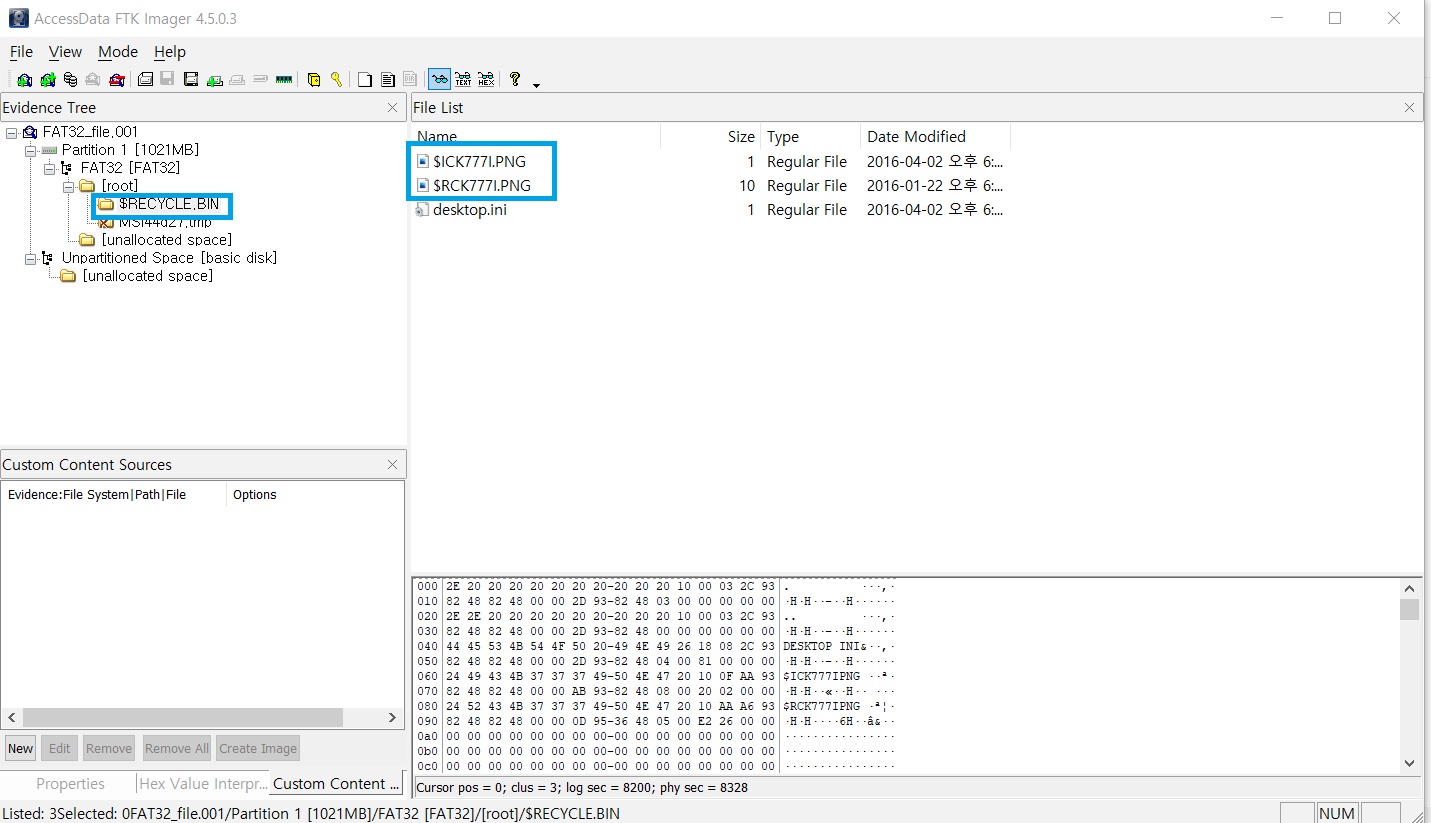
Task: Click the Remove Evidence Item icon
Action: [x=93, y=80]
